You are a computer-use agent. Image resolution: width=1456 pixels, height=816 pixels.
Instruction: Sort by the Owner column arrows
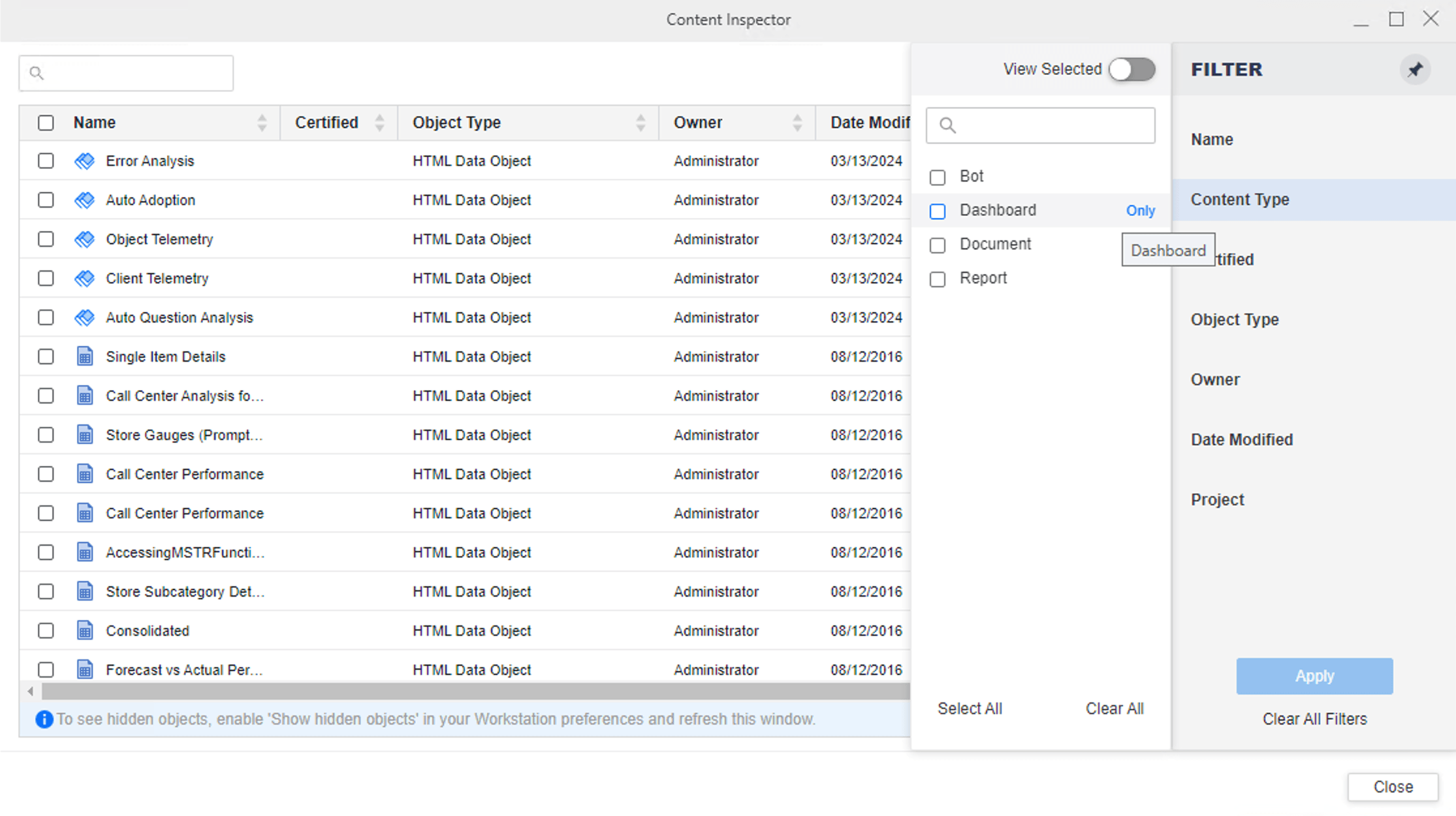(797, 123)
